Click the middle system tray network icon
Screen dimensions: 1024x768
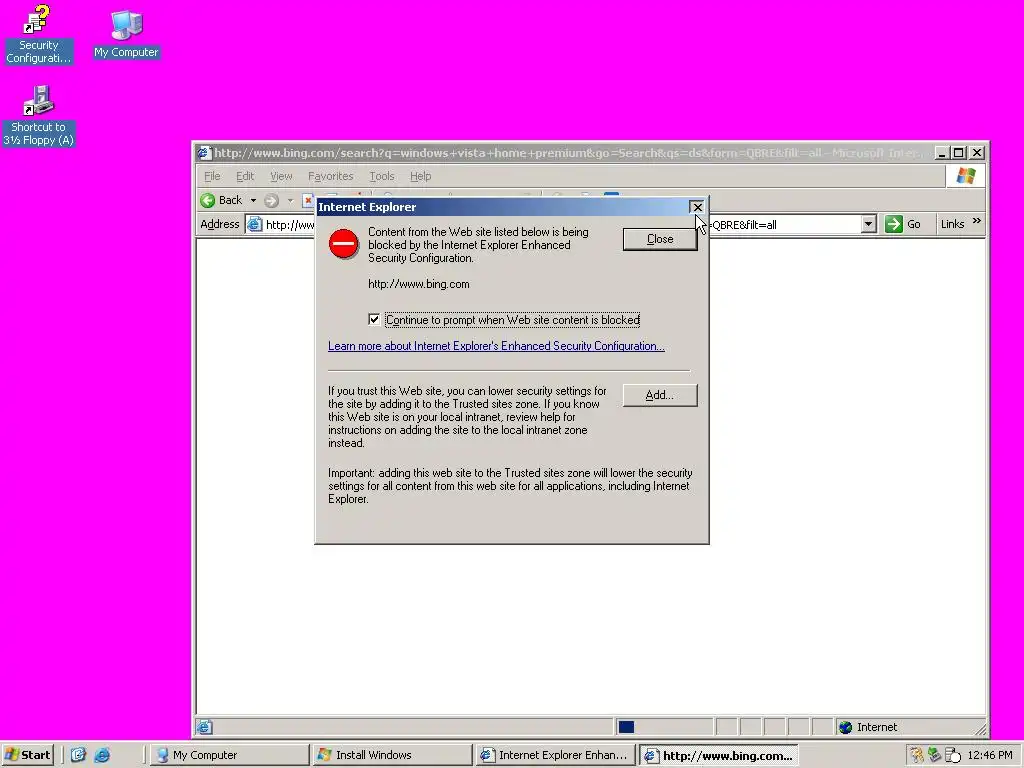pyautogui.click(x=935, y=755)
